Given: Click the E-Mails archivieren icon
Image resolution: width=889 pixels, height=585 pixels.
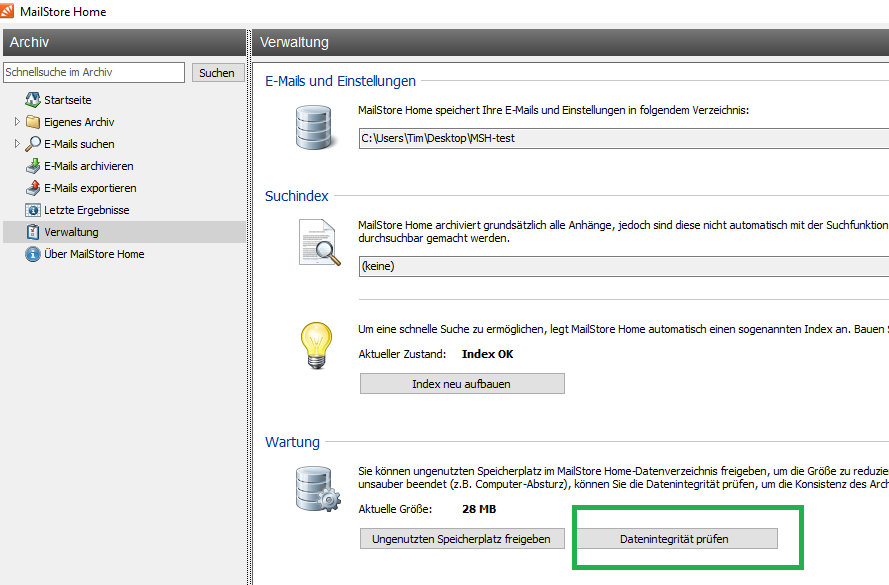Looking at the screenshot, I should pyautogui.click(x=33, y=166).
